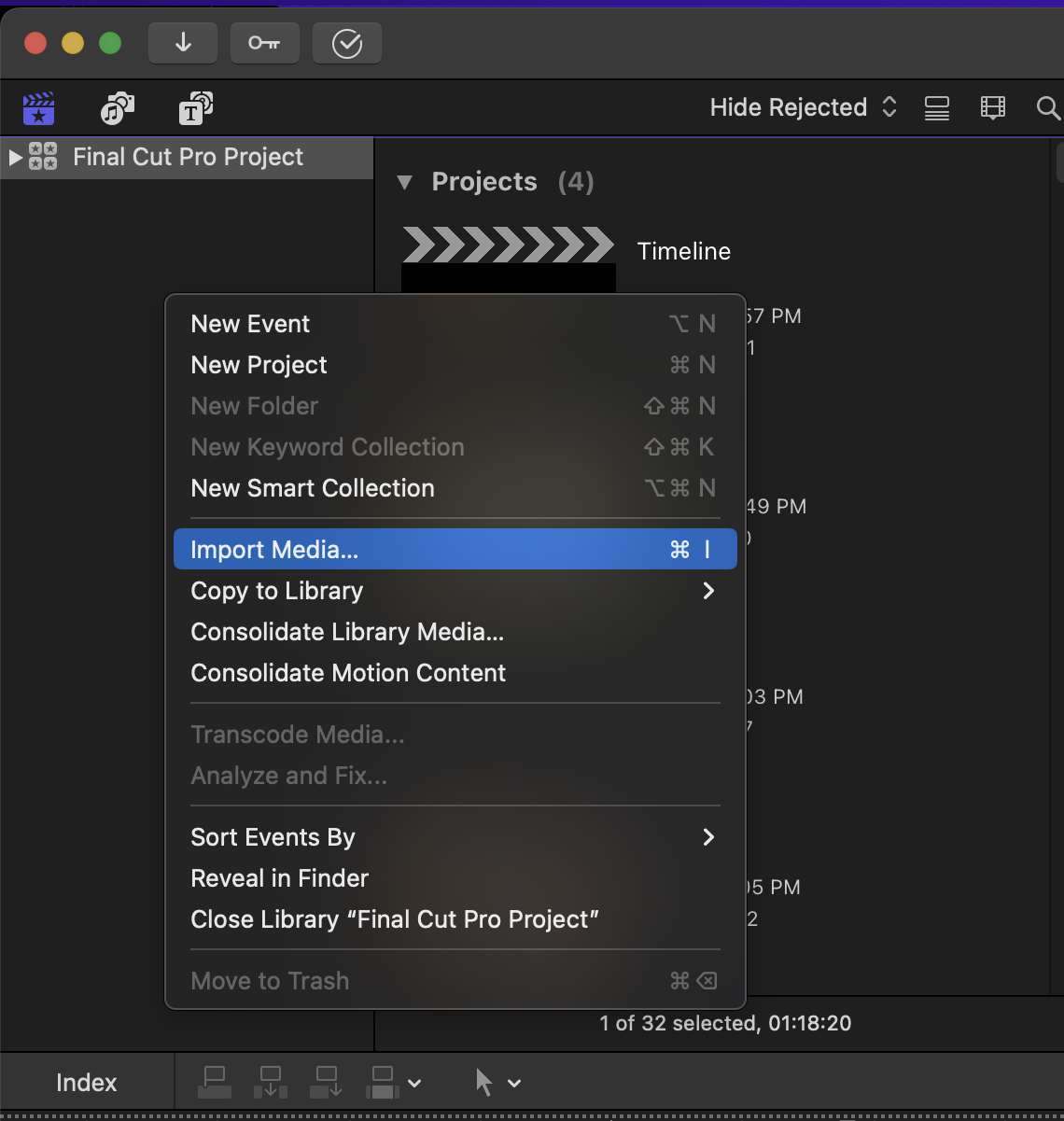Image resolution: width=1064 pixels, height=1121 pixels.
Task: Select the Timeline project thumbnail
Action: (509, 259)
